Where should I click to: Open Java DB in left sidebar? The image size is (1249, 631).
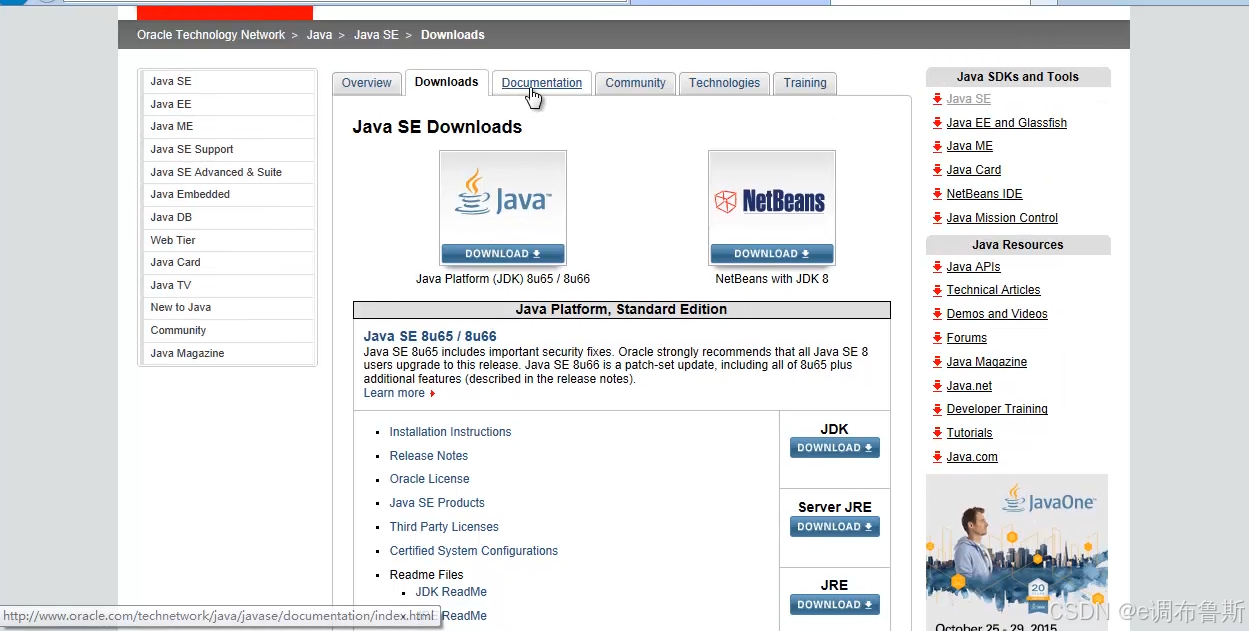click(x=229, y=217)
